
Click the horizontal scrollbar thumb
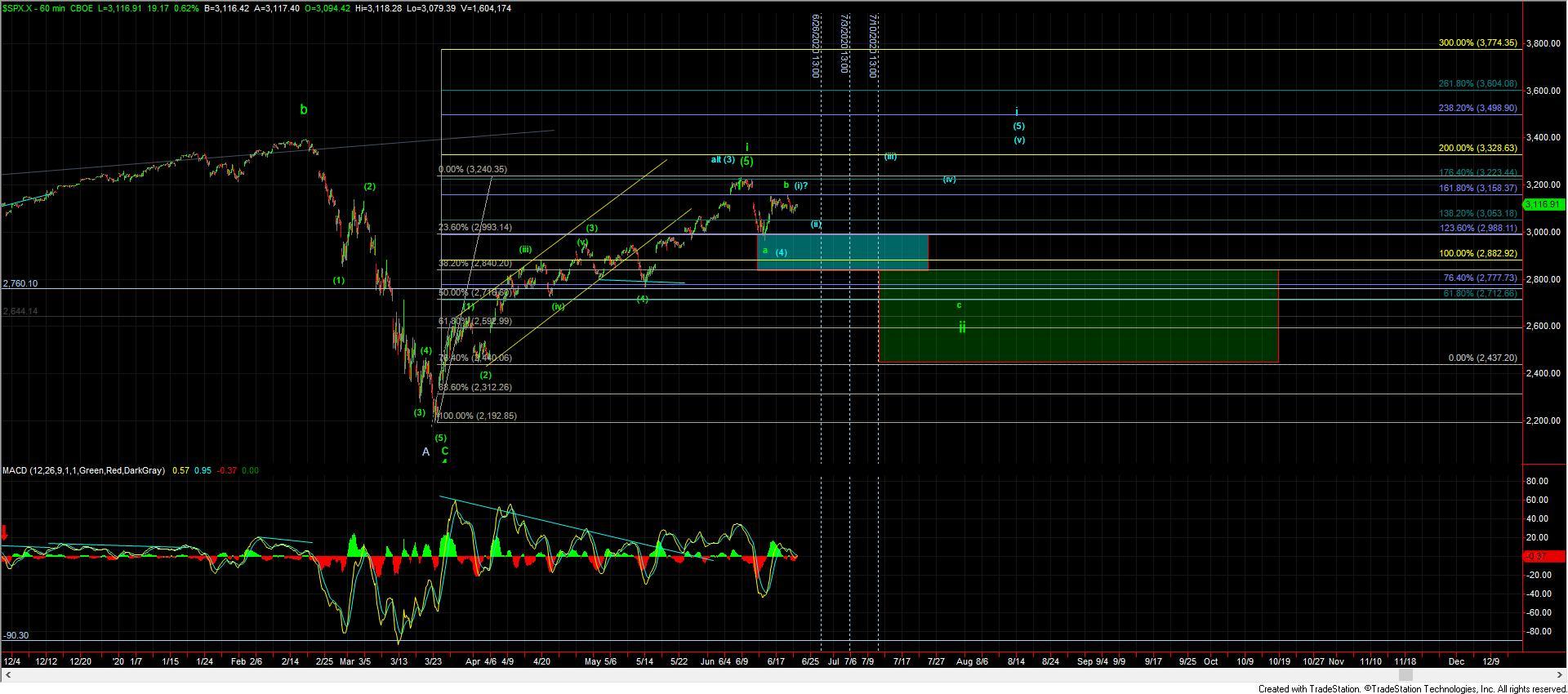point(1405,675)
